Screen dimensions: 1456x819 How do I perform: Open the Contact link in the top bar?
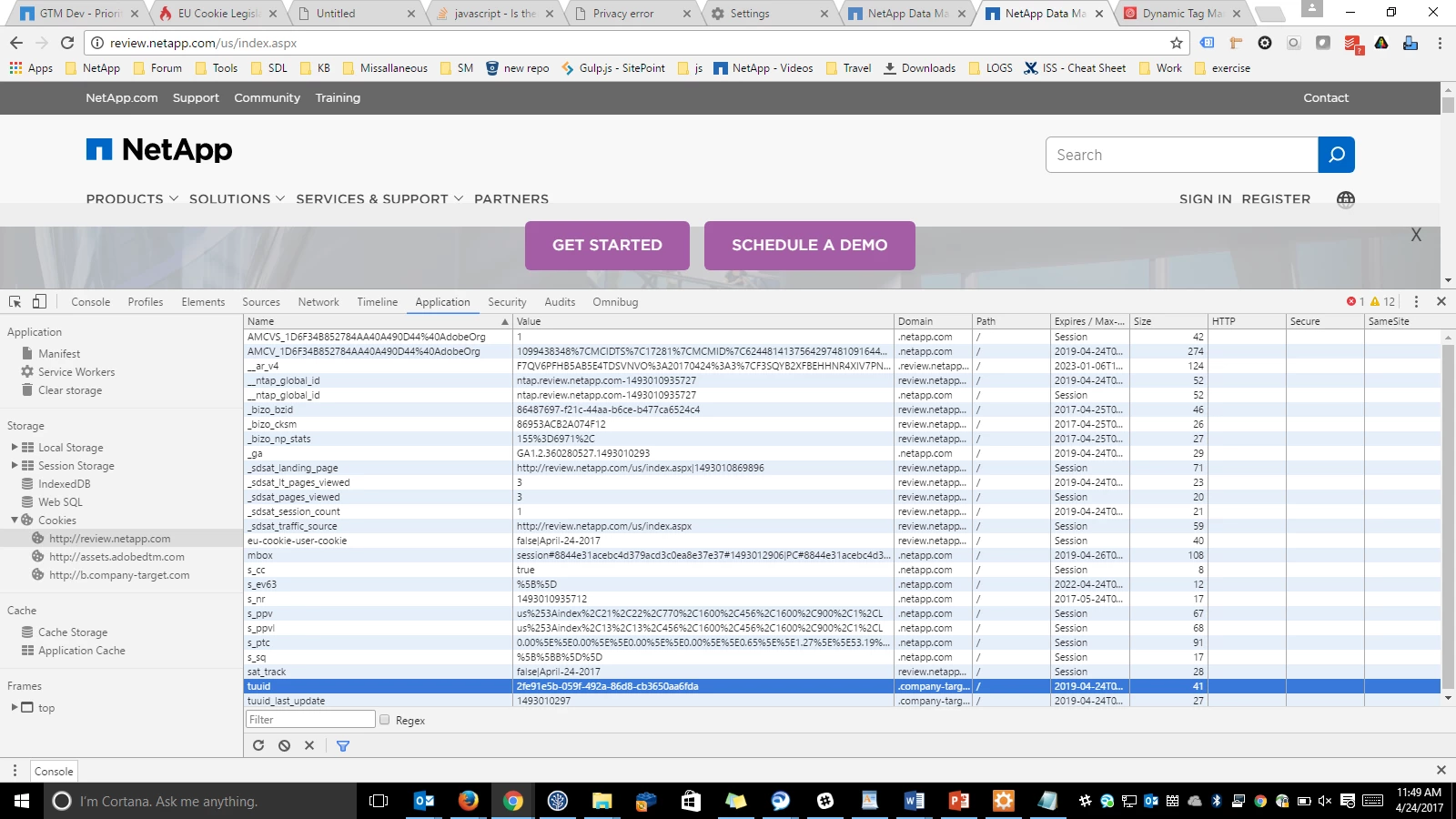pyautogui.click(x=1326, y=98)
